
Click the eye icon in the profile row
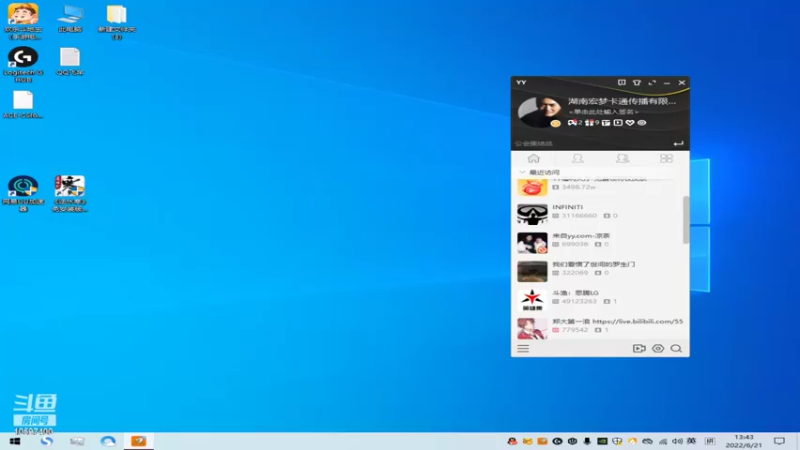642,122
